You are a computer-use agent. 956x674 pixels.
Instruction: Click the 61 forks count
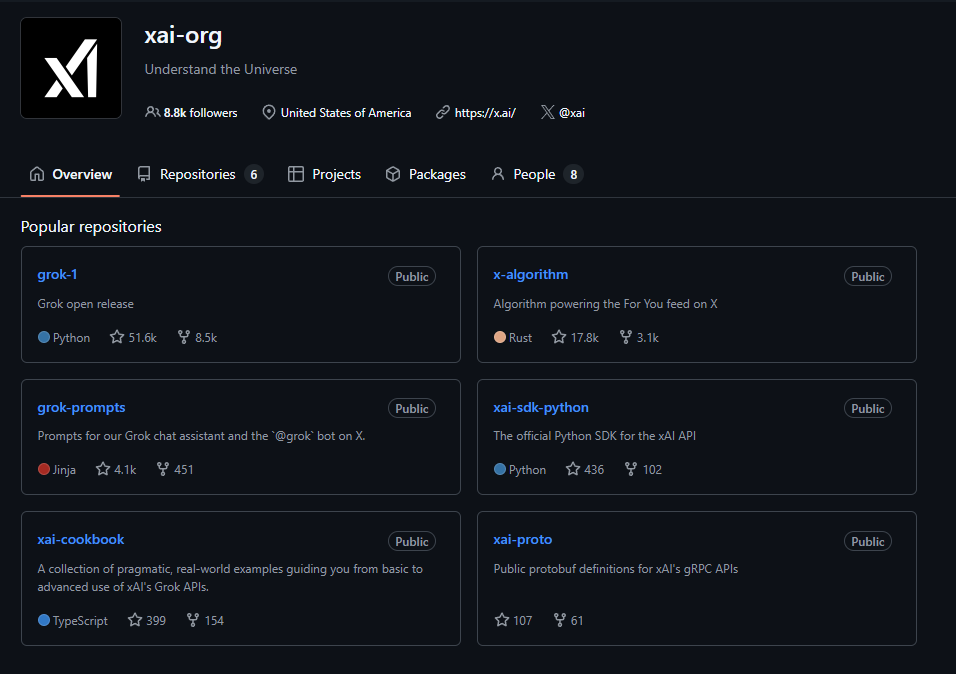(x=577, y=621)
